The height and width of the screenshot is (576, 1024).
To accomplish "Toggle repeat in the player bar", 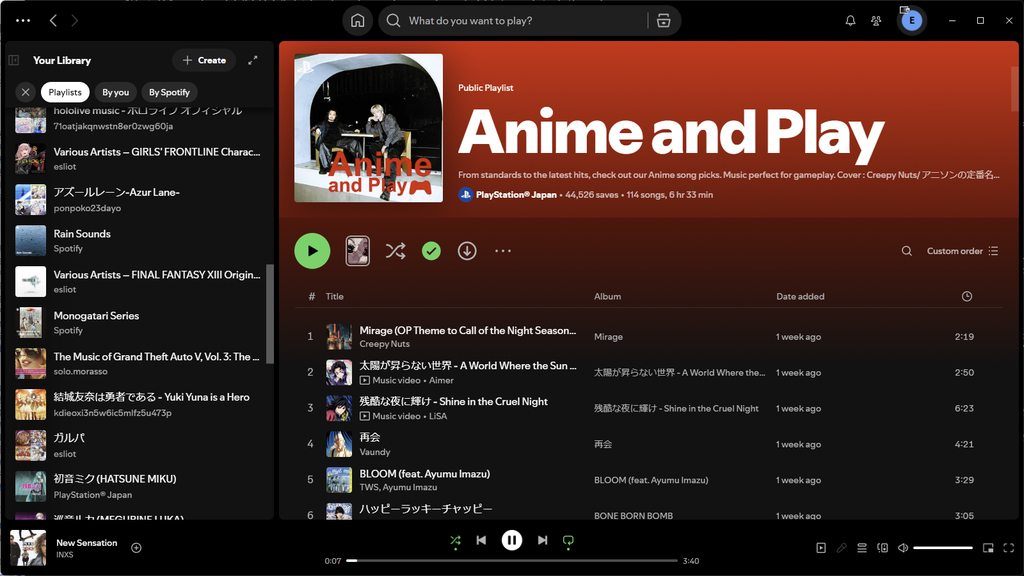I will point(568,540).
